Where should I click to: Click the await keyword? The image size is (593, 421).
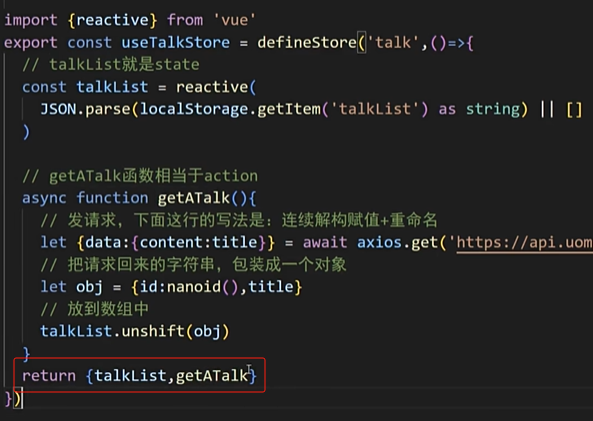pos(325,242)
